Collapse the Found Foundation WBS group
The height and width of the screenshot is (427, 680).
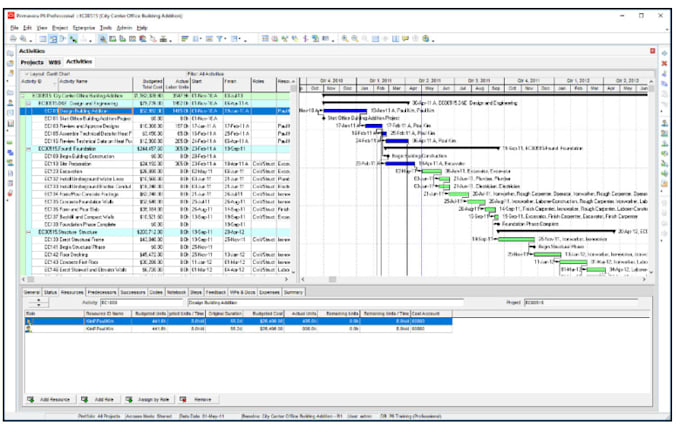tap(29, 149)
